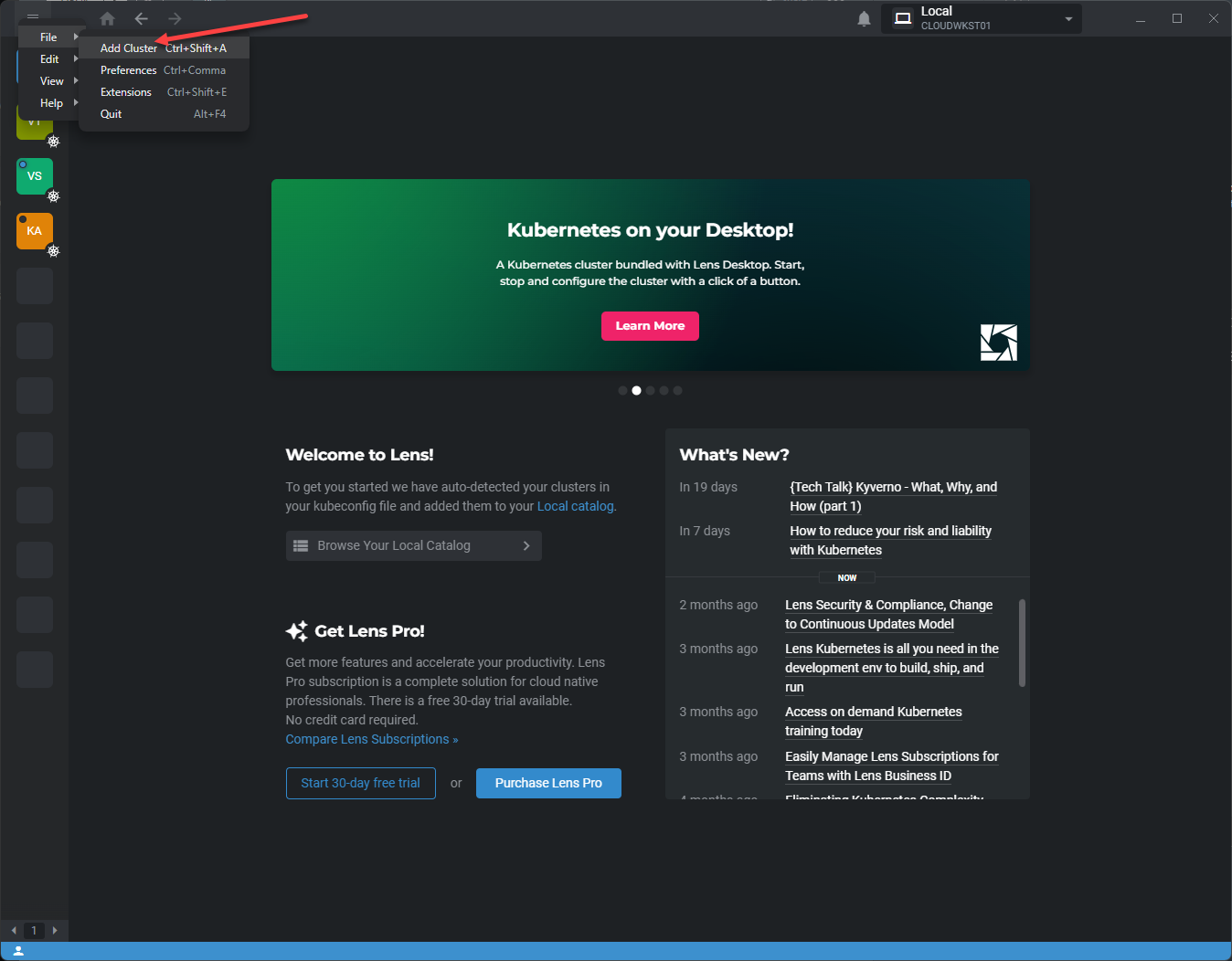Click the hotbar number 1 indicator

pyautogui.click(x=34, y=930)
